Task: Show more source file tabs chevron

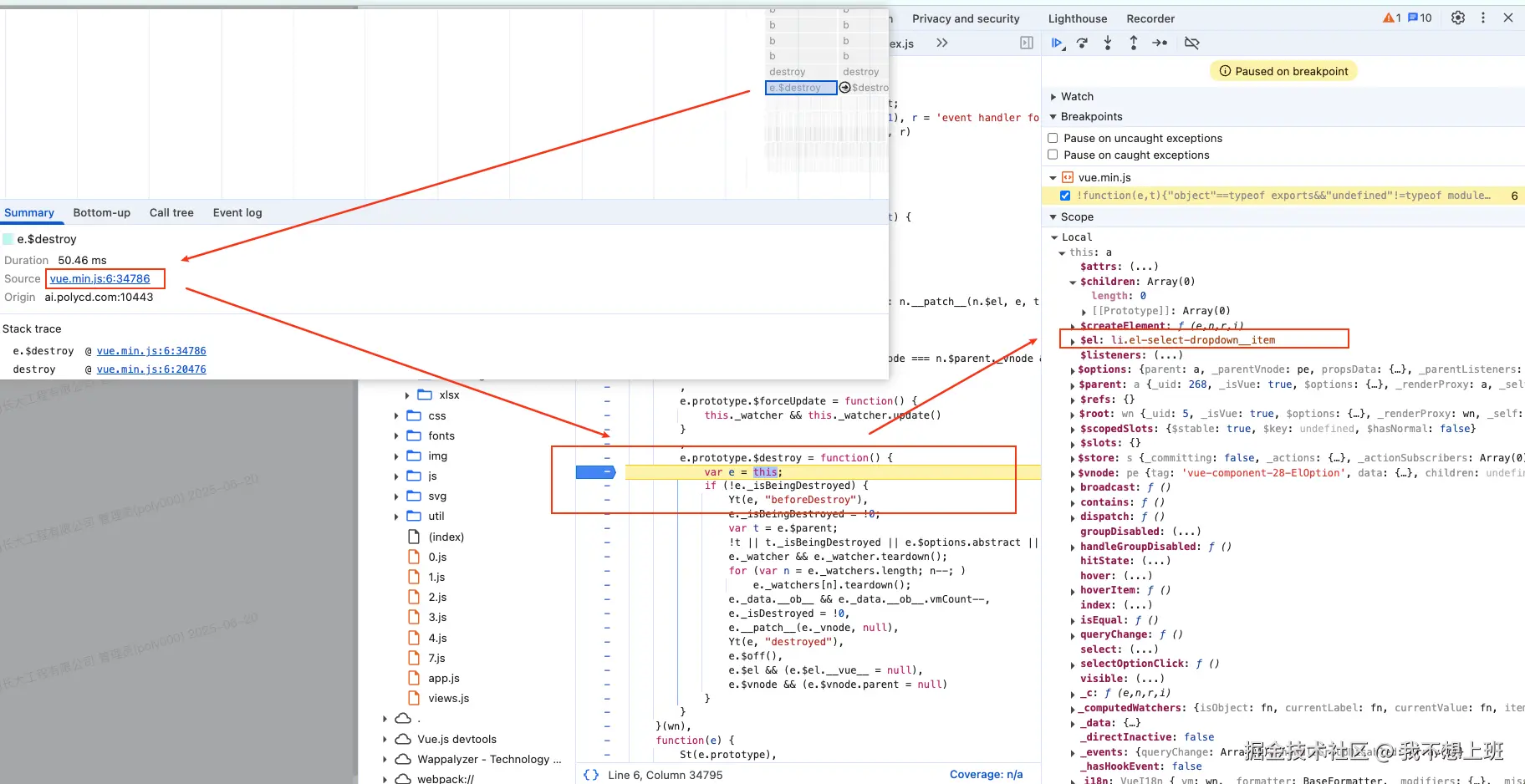Action: tap(942, 43)
